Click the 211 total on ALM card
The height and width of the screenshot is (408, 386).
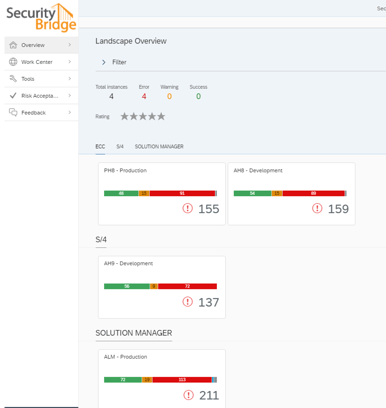tap(209, 395)
